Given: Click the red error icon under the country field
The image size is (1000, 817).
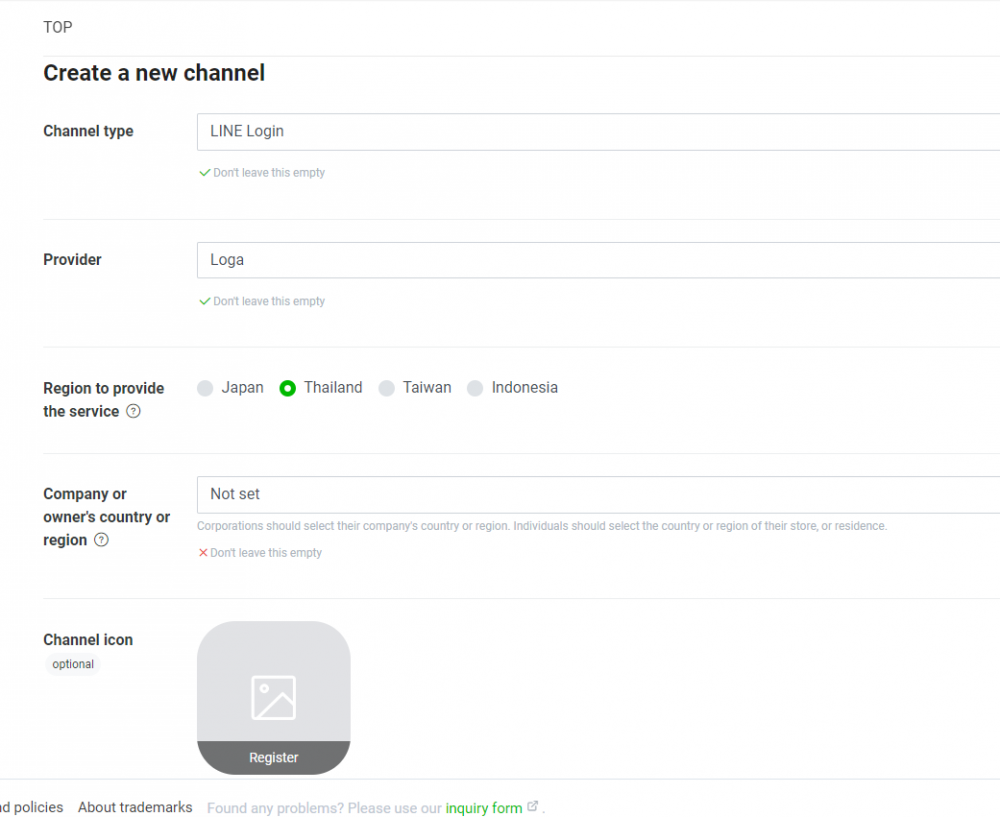Looking at the screenshot, I should click(x=203, y=552).
